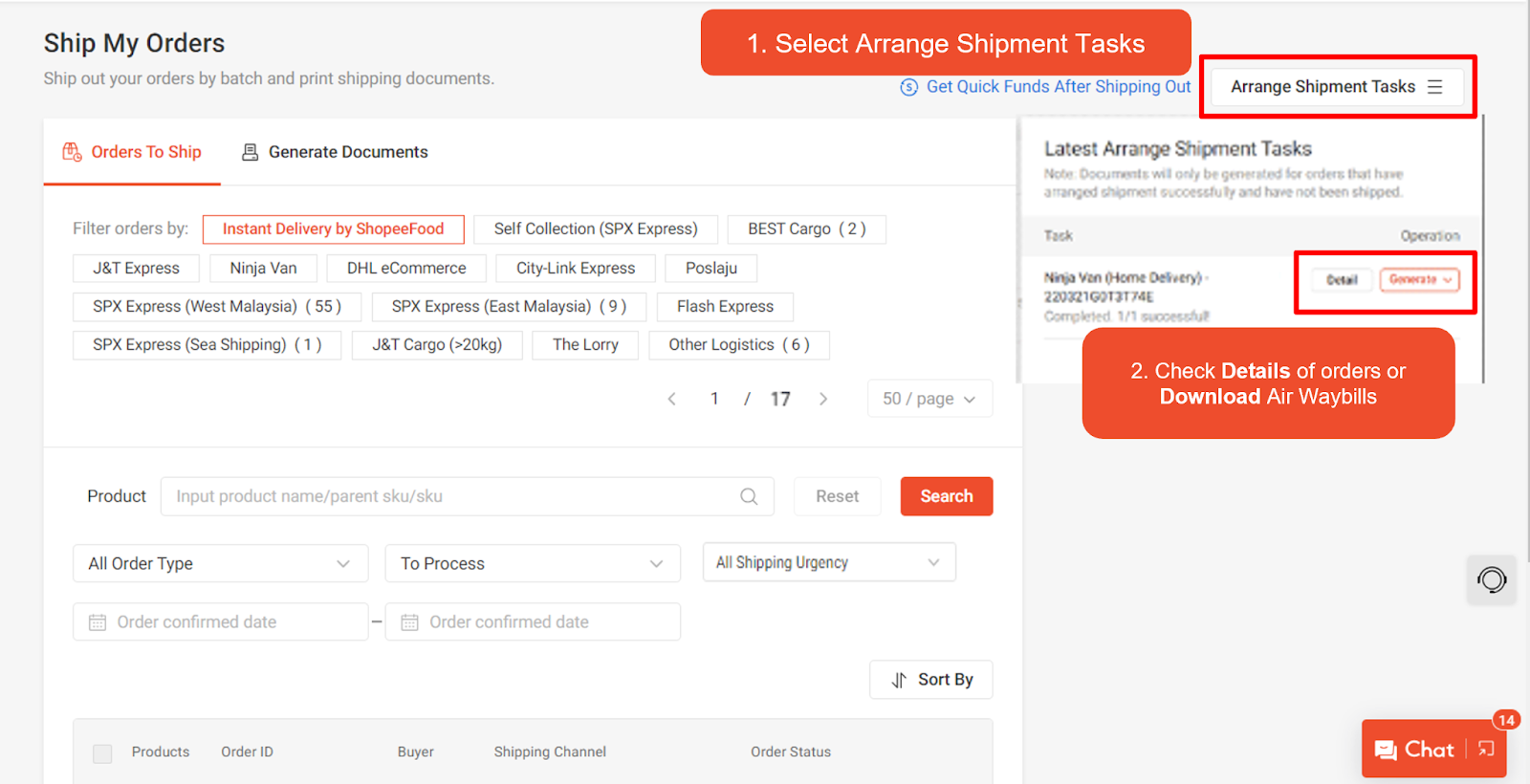Filter orders by Ninja Van
This screenshot has width=1530, height=784.
tap(263, 269)
